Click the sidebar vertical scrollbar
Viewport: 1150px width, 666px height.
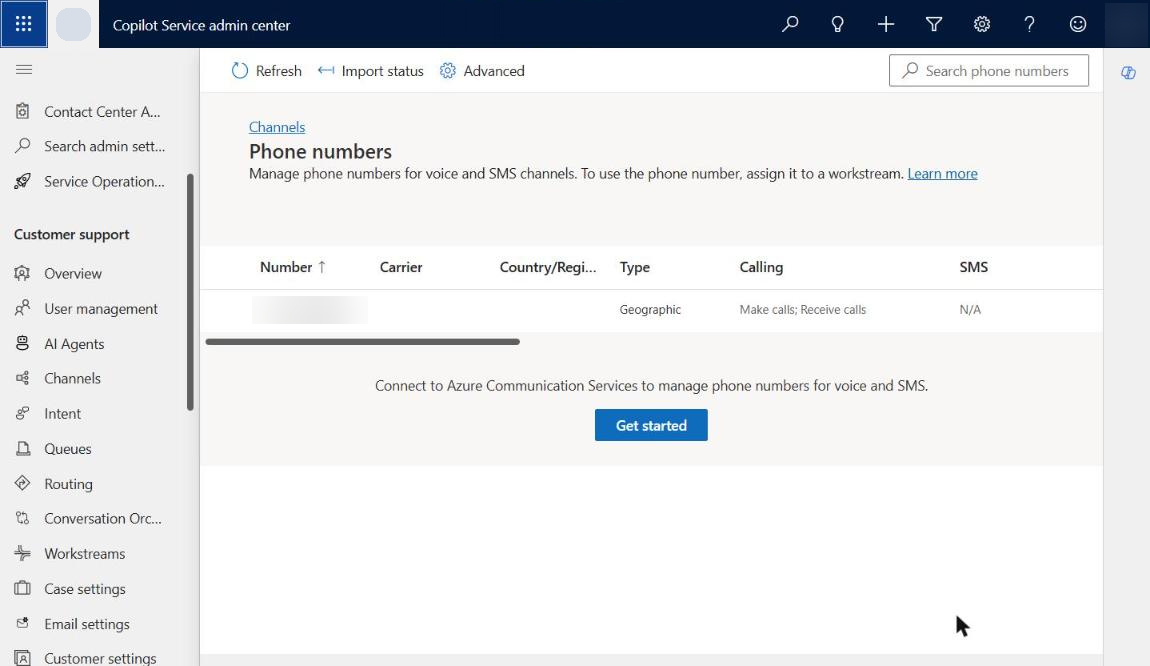(191, 292)
